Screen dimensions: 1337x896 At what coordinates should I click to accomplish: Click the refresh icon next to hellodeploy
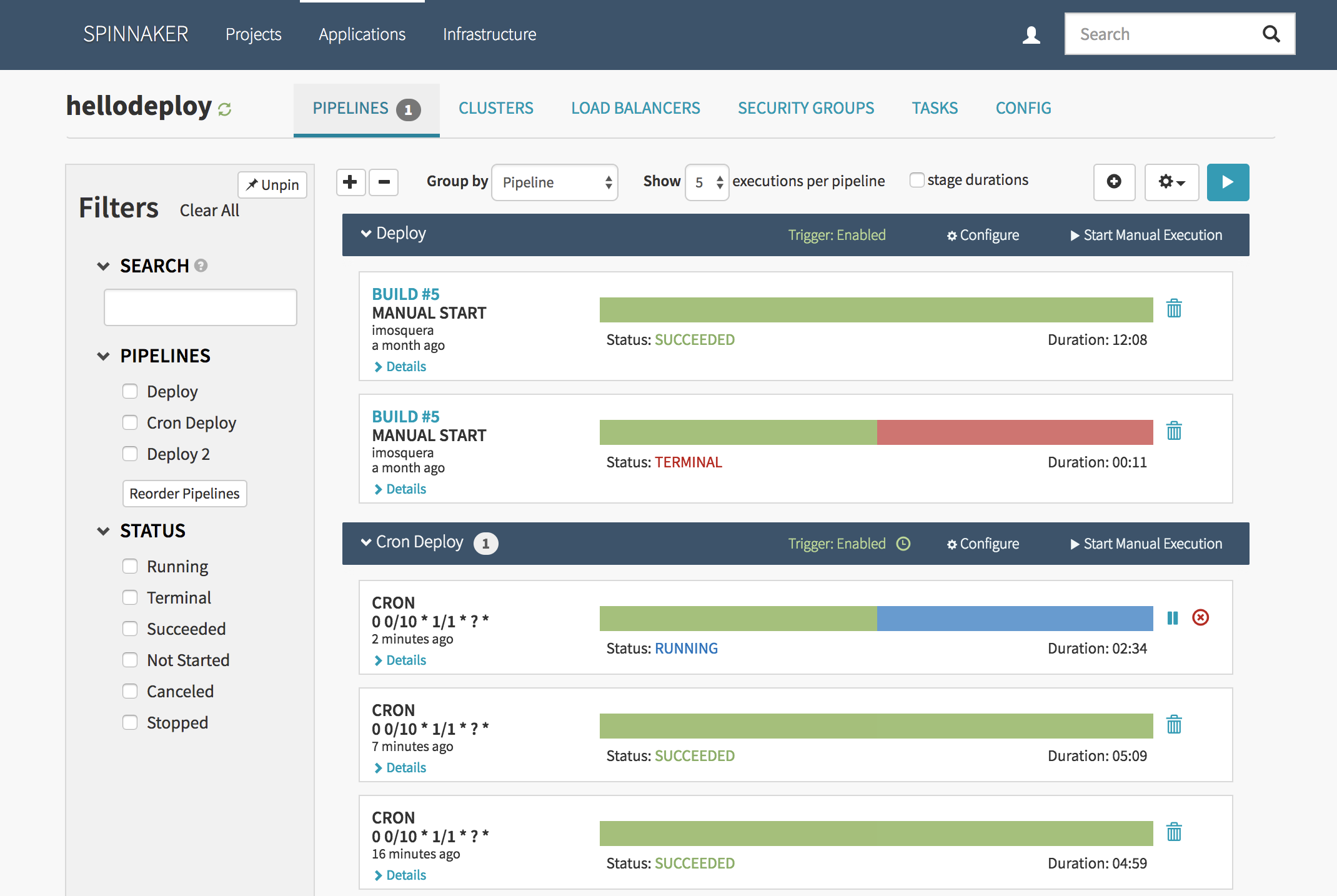tap(224, 109)
